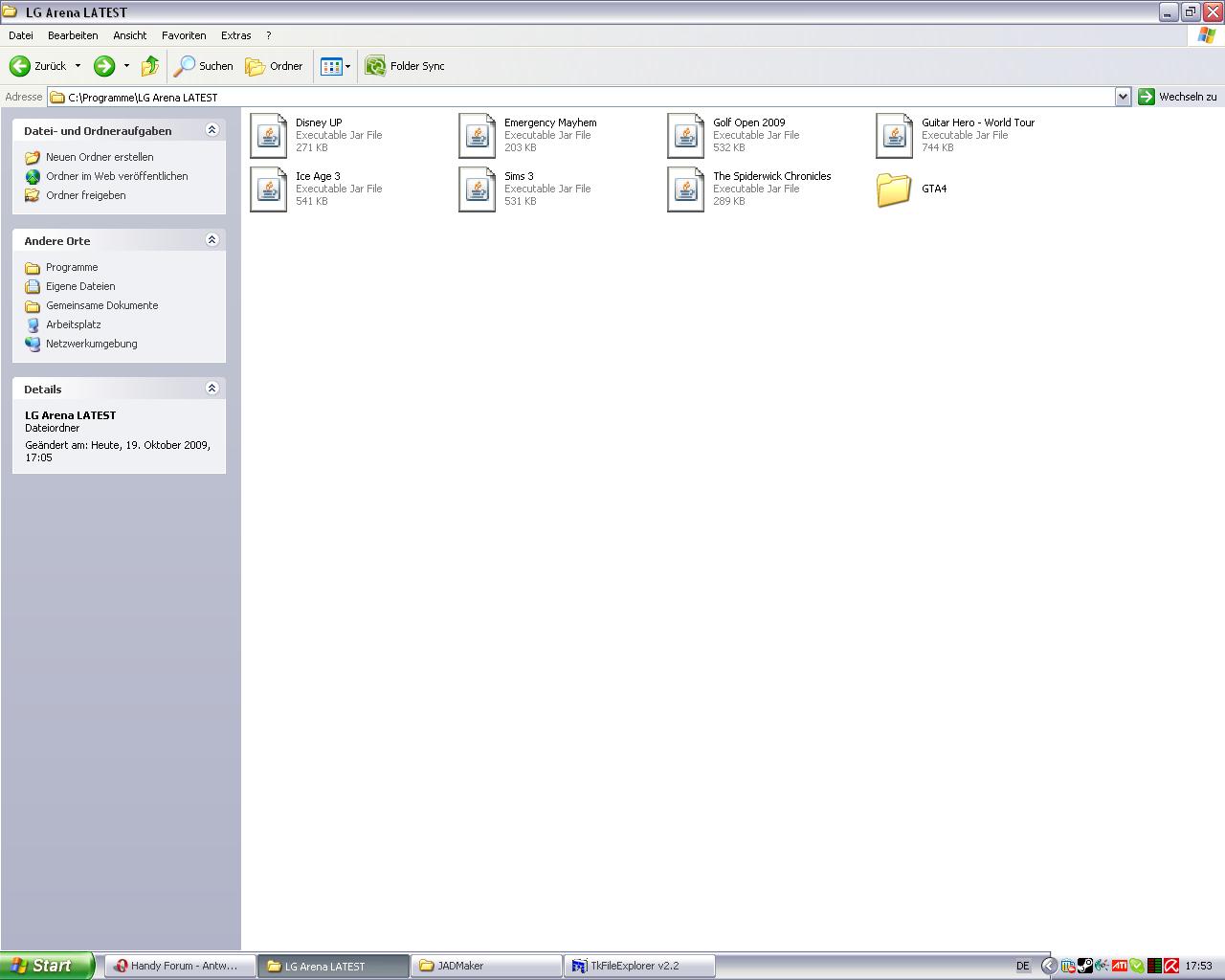1225x980 pixels.
Task: Select the GTA4 folder icon
Action: click(894, 189)
